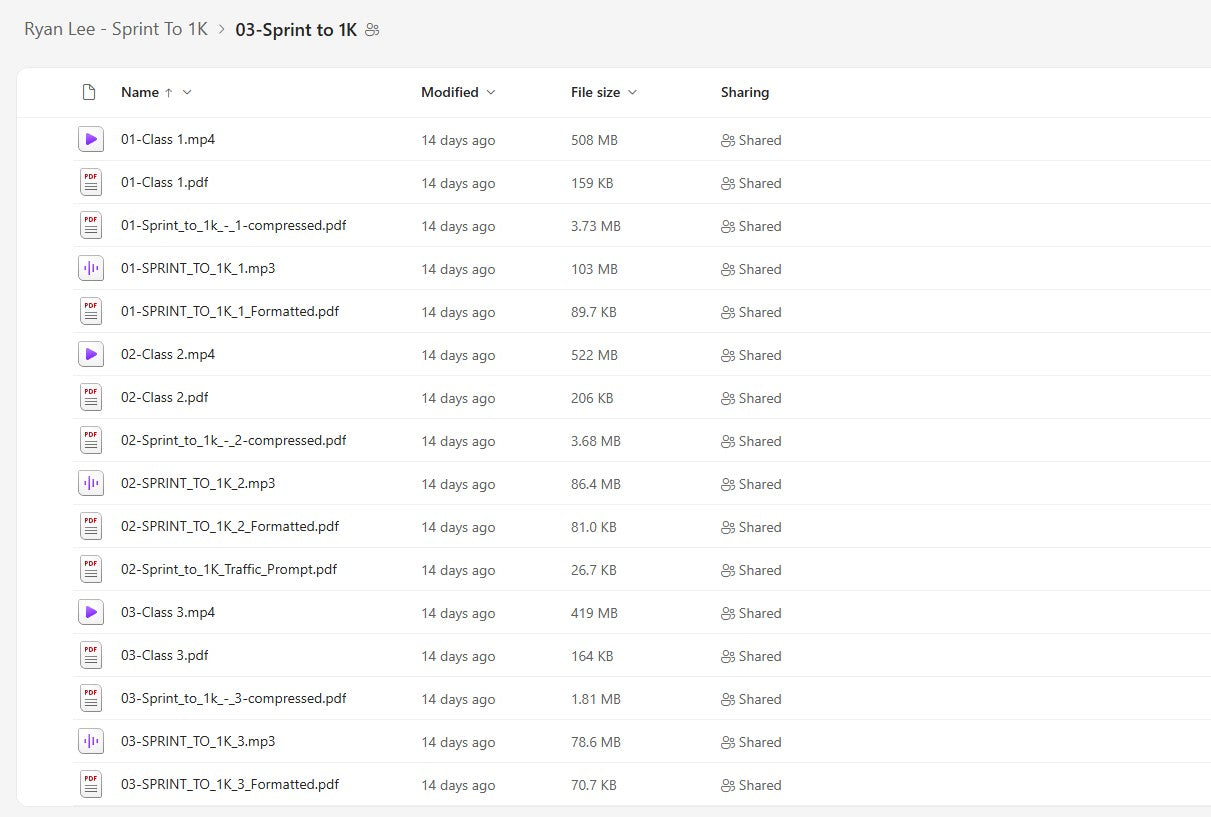Click the video icon for 01-Class 1.mp4
This screenshot has width=1211, height=817.
[91, 140]
